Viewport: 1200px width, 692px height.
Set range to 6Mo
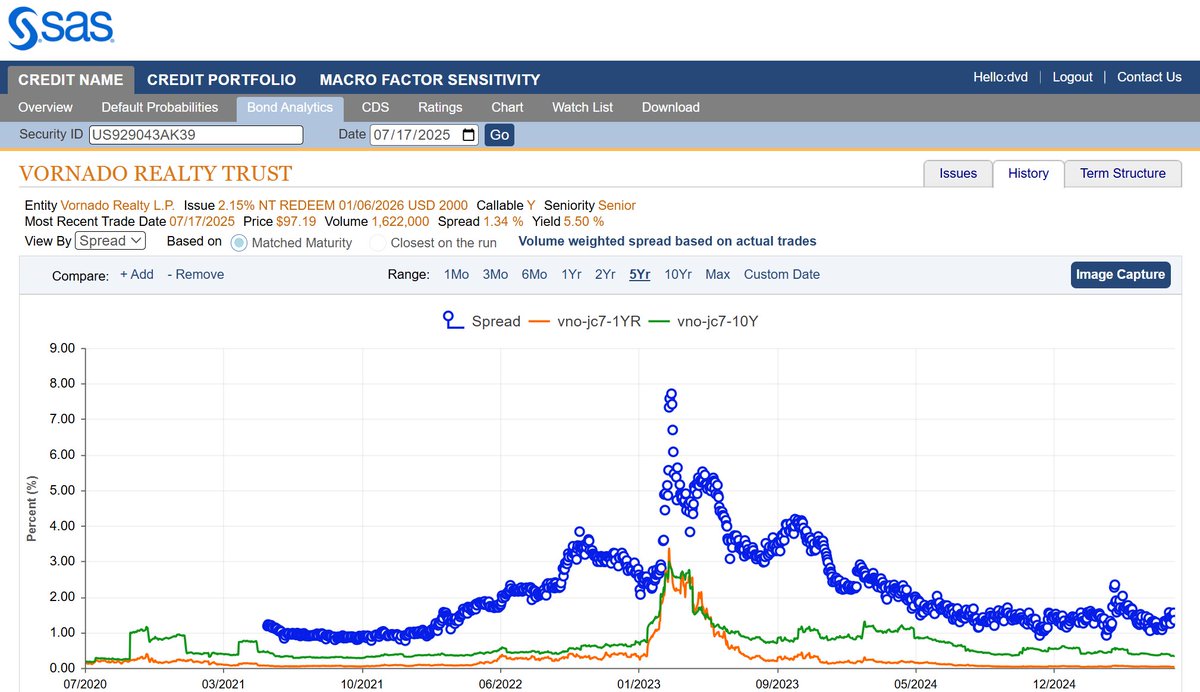point(534,274)
